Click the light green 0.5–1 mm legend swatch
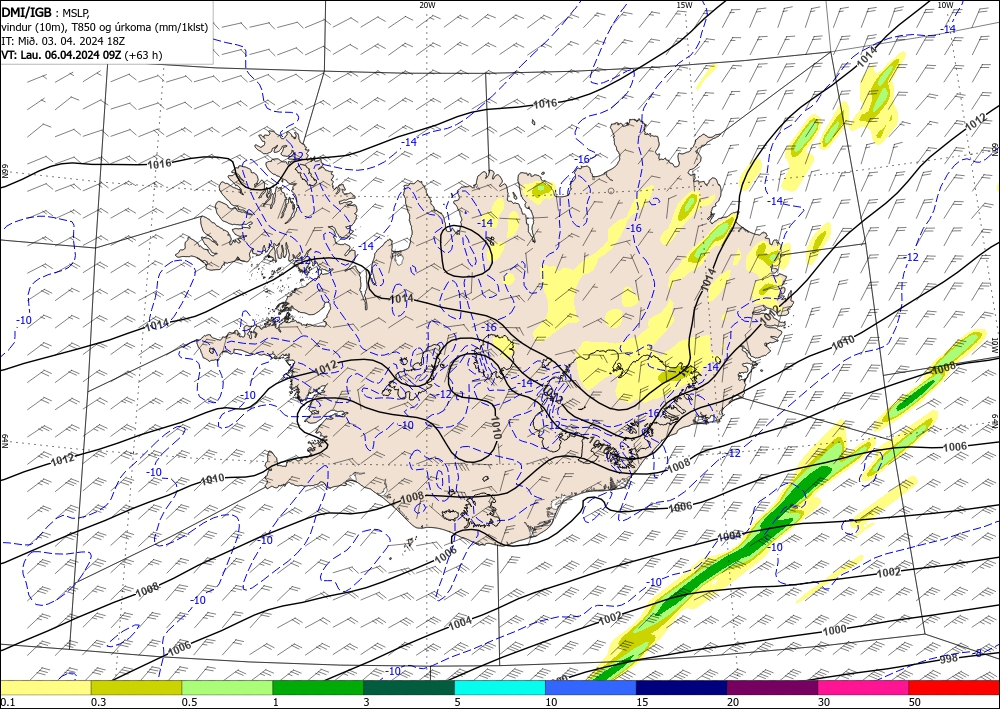 [227, 688]
